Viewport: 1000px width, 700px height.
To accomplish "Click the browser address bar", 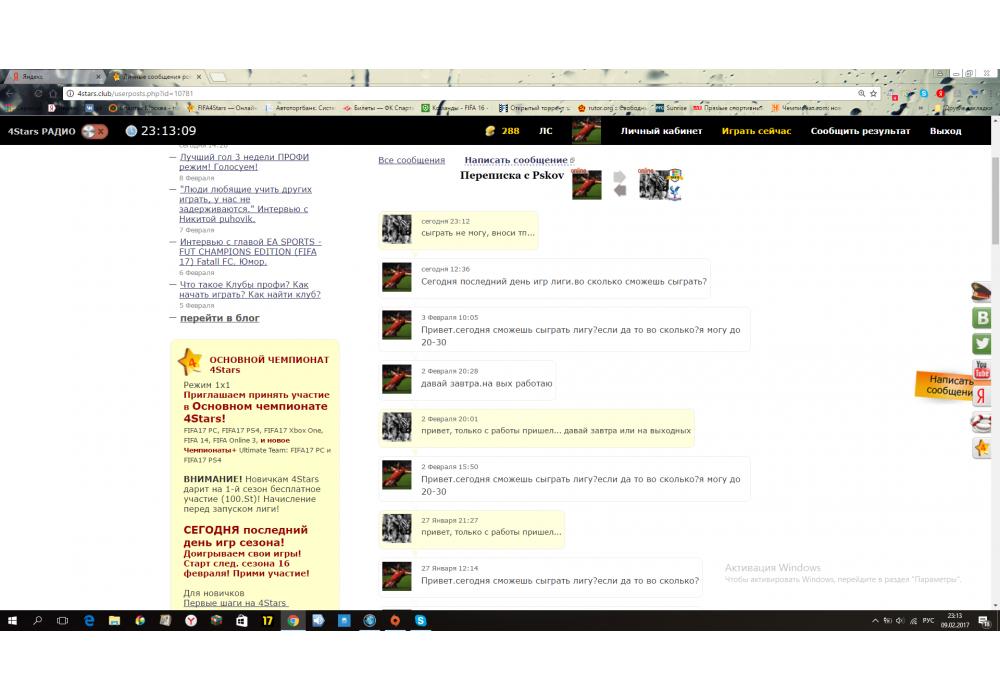I will 450,93.
